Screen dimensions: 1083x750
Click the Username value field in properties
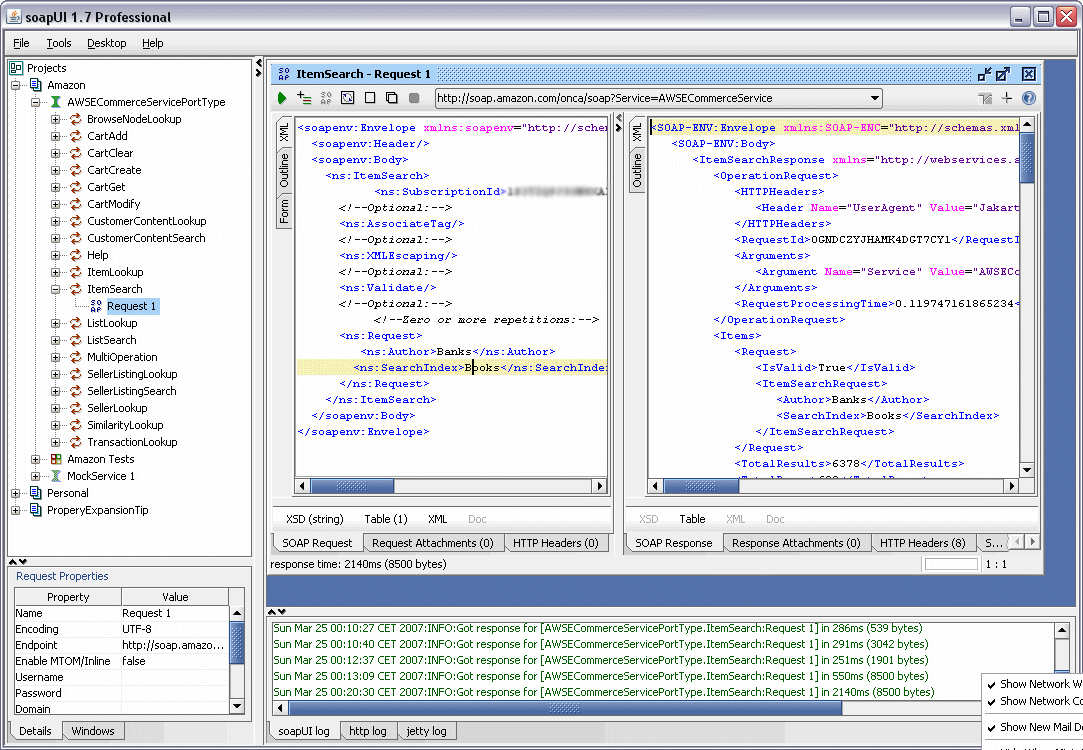click(x=174, y=677)
